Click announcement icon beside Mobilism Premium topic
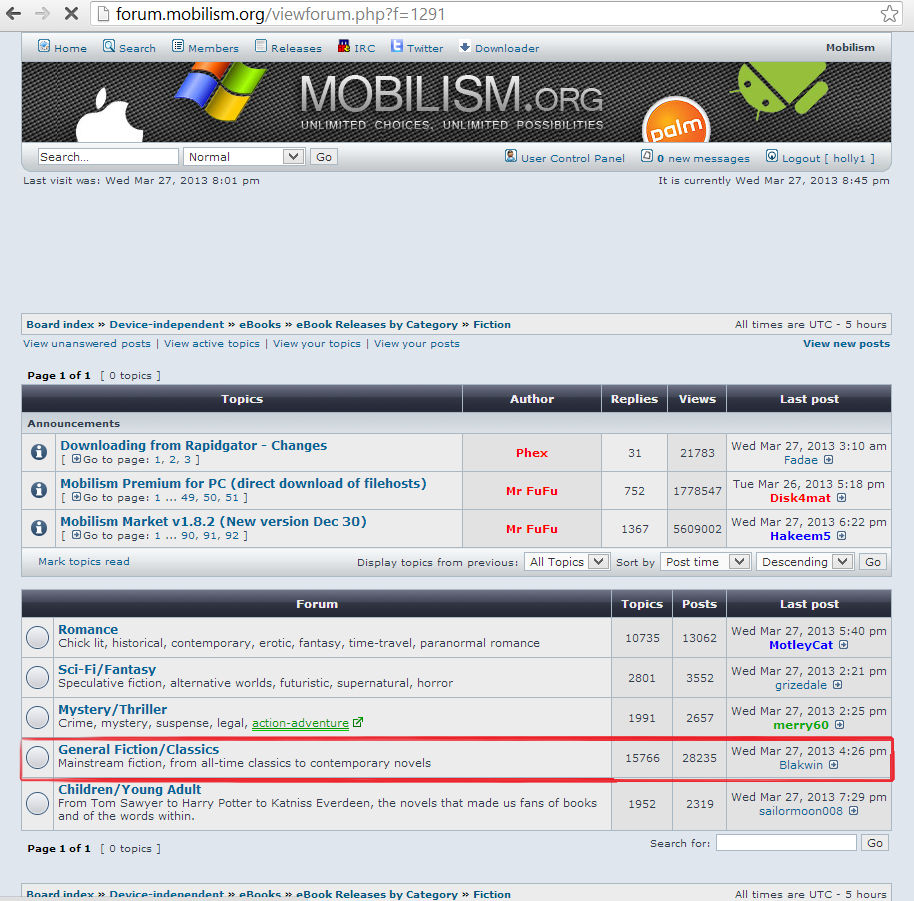The image size is (914, 901). pyautogui.click(x=38, y=490)
